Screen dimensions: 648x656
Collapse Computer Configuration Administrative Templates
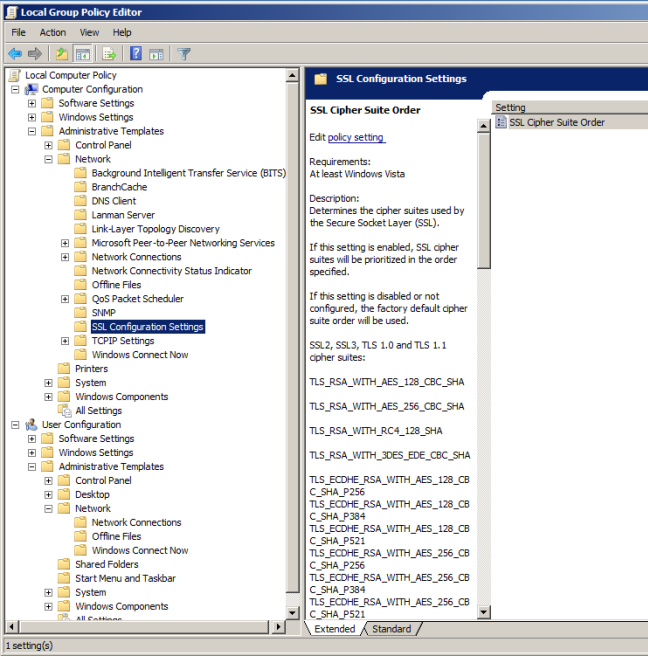tap(32, 131)
